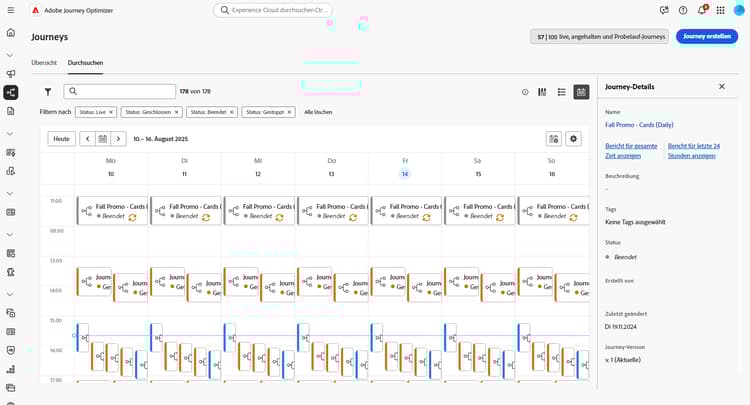
Task: Open the app switcher grid icon
Action: pyautogui.click(x=720, y=10)
